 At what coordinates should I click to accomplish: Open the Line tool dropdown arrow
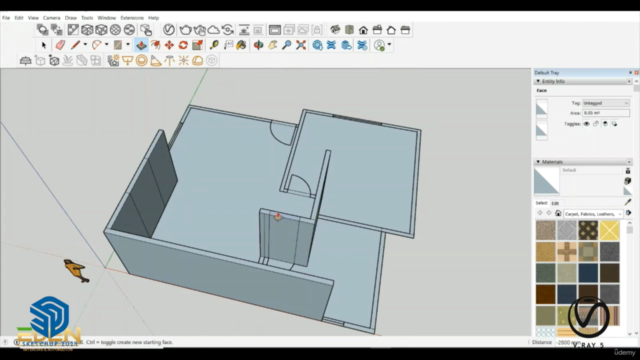(x=85, y=44)
